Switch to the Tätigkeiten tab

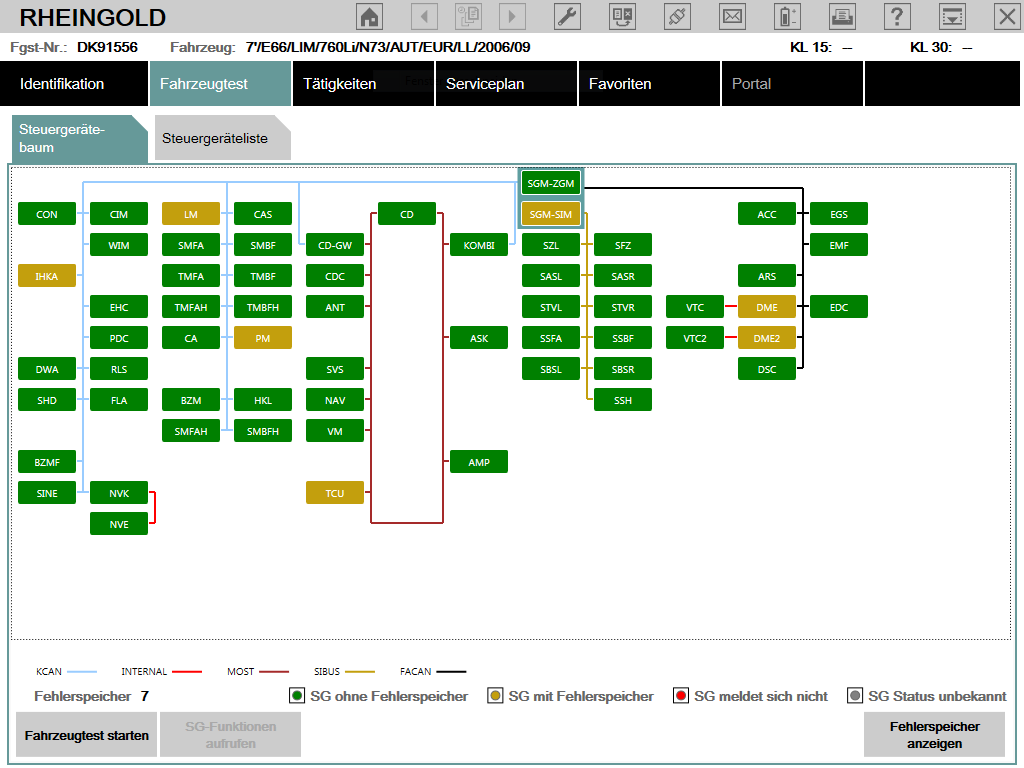tap(363, 84)
